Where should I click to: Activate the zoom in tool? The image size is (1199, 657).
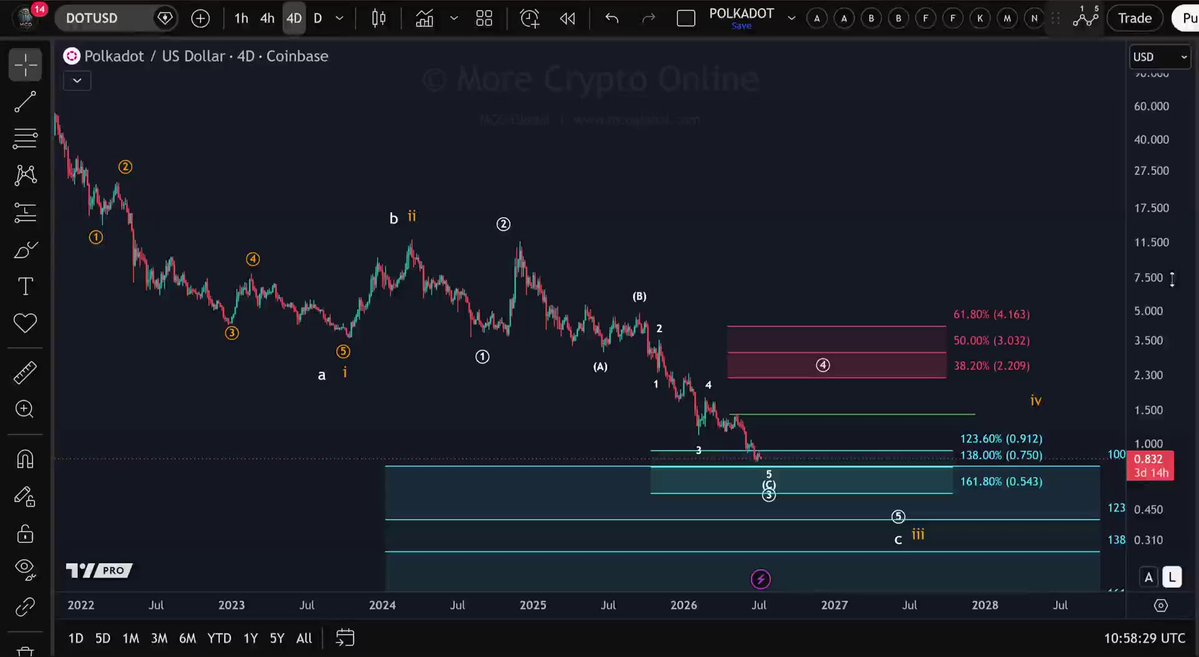coord(25,409)
